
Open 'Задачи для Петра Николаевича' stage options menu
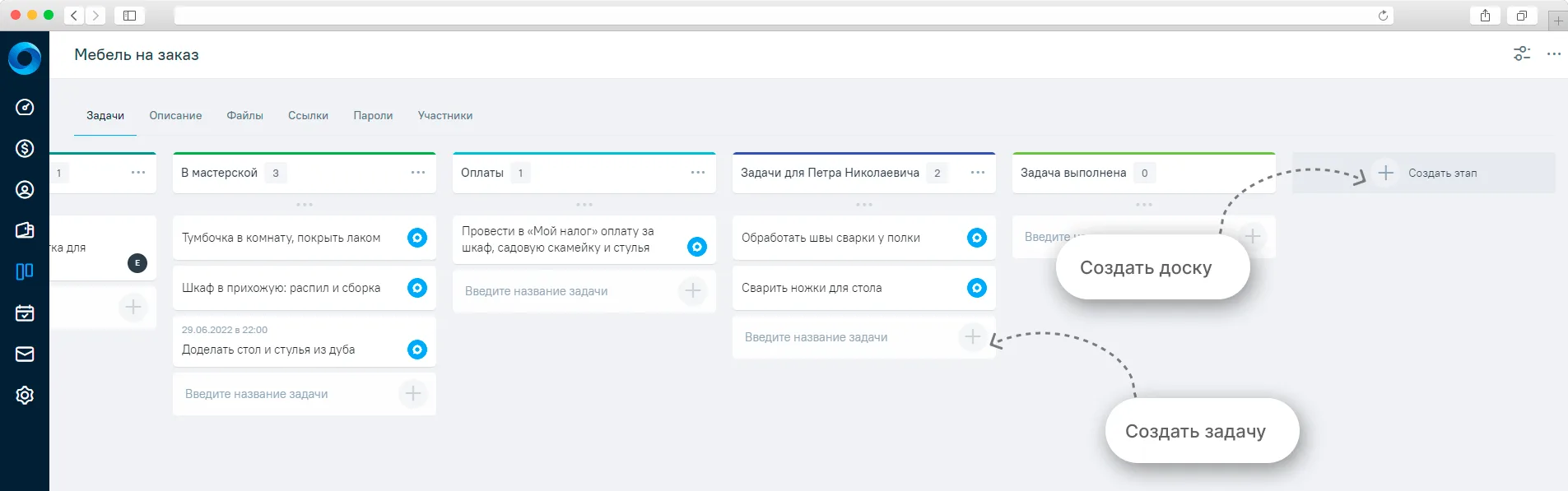tap(978, 173)
